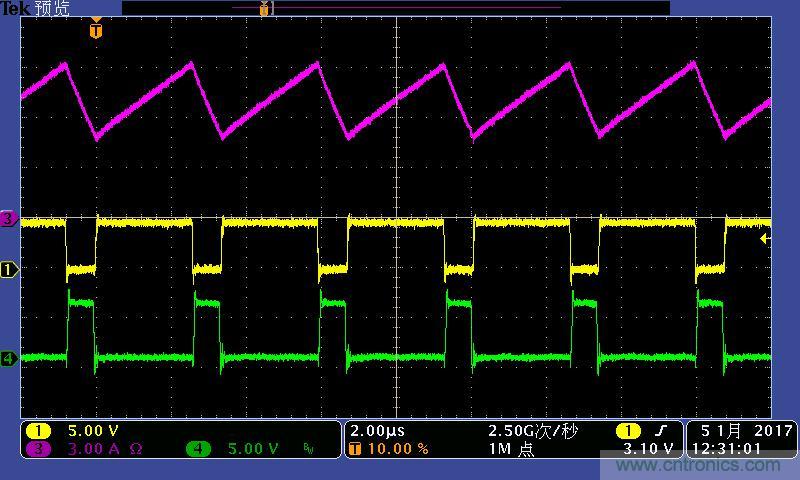Click the trigger level arrow on right edge
Viewport: 800px width, 480px height.
click(x=765, y=239)
